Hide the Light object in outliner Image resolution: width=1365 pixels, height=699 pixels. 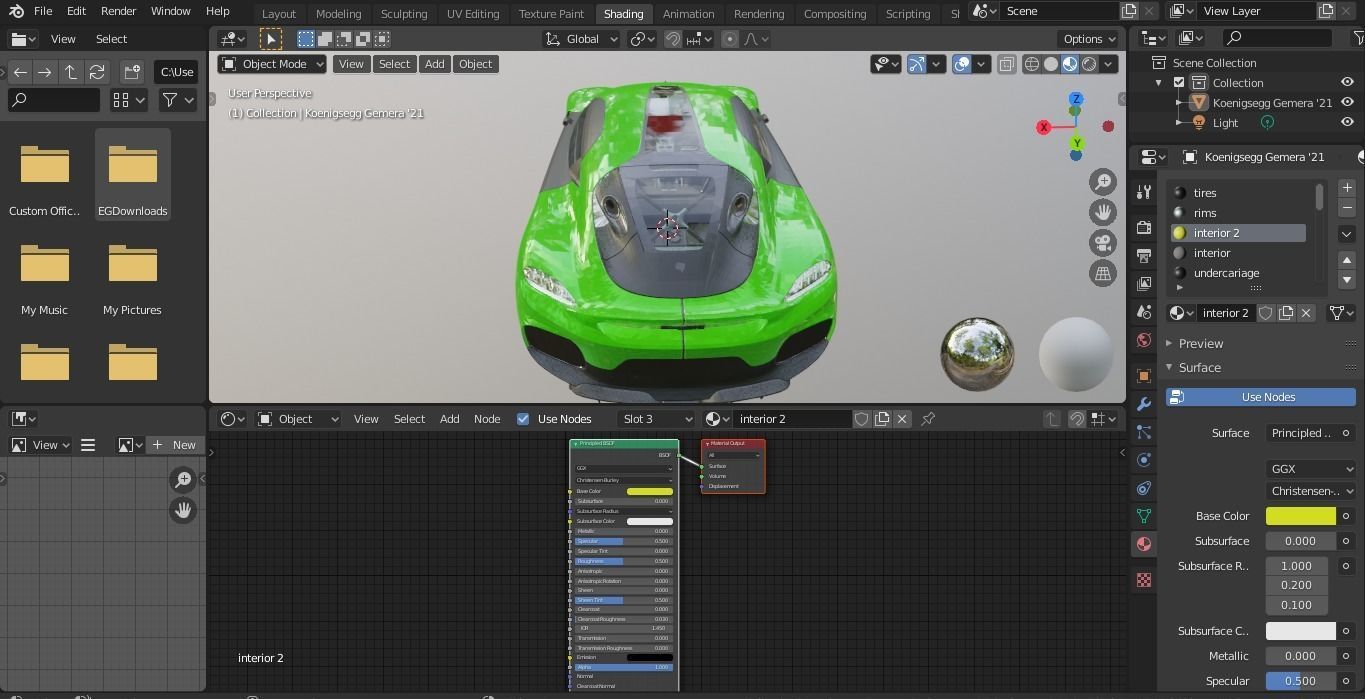click(1347, 123)
